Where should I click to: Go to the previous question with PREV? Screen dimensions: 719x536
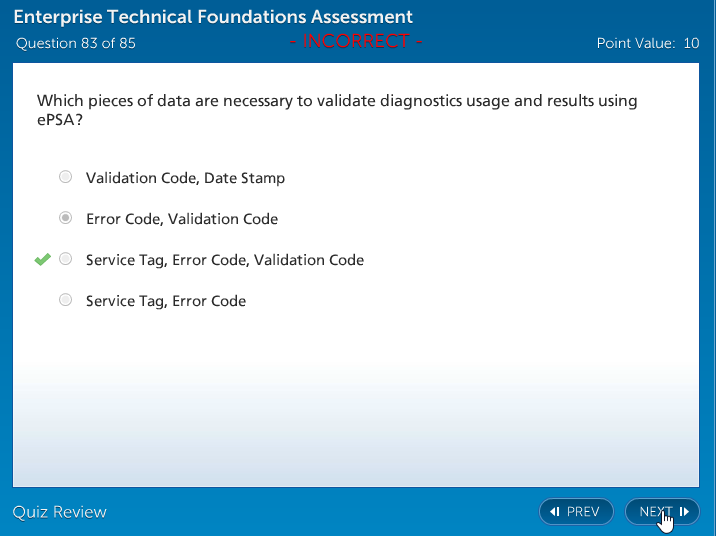[x=576, y=512]
